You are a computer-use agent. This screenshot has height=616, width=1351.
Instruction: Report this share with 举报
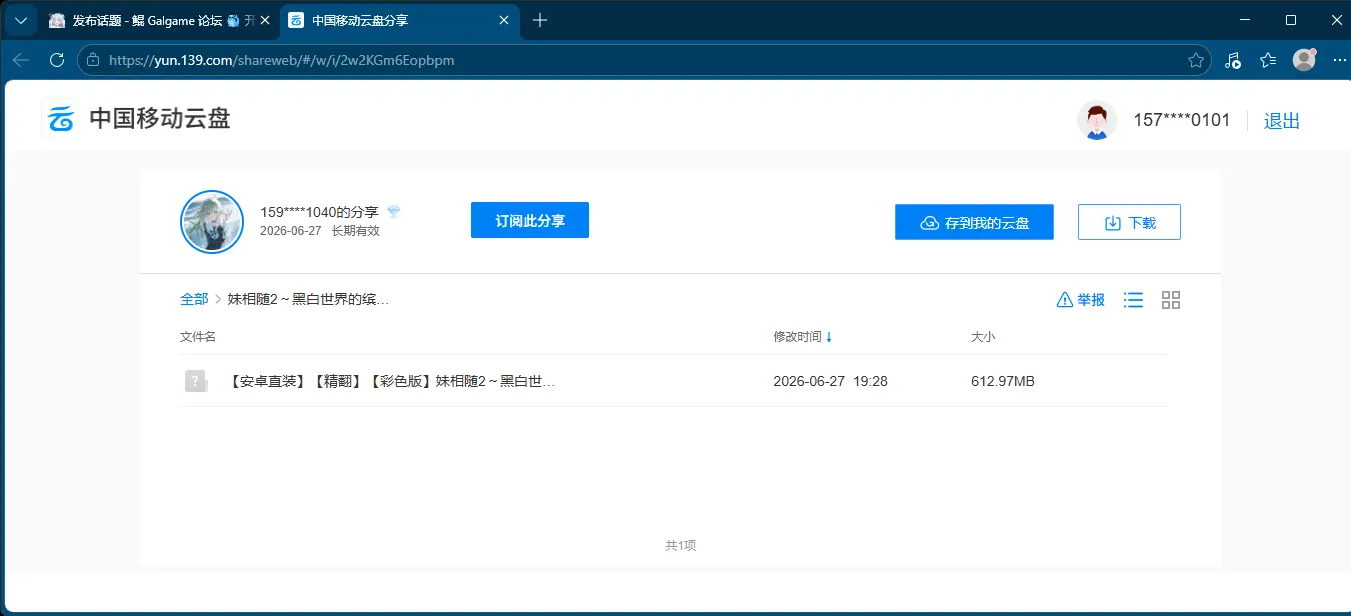click(x=1081, y=300)
